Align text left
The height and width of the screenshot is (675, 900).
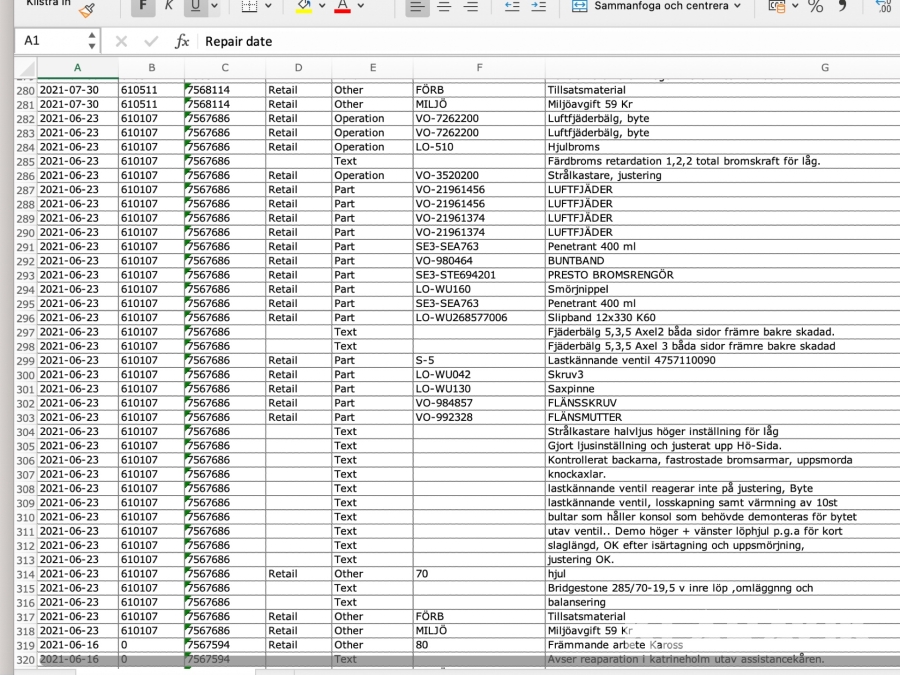click(x=418, y=7)
